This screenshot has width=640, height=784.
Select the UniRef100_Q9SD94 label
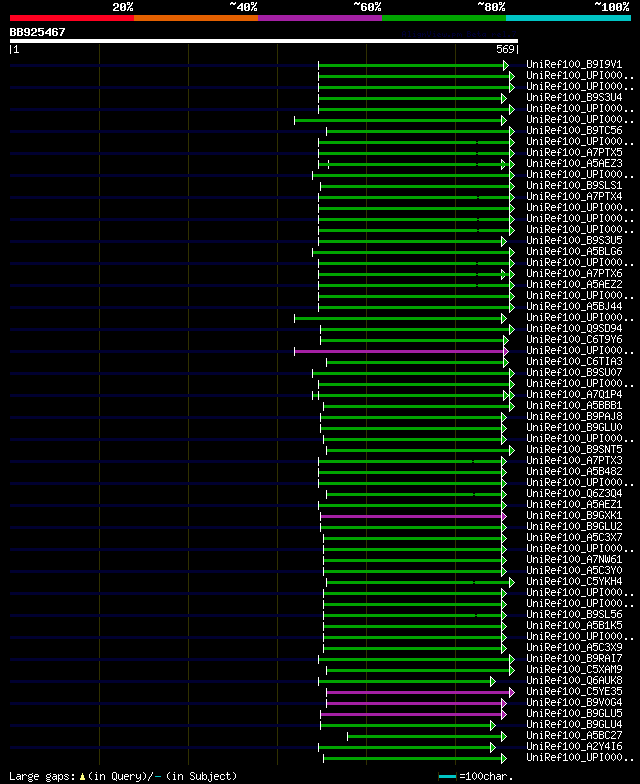[x=574, y=328]
